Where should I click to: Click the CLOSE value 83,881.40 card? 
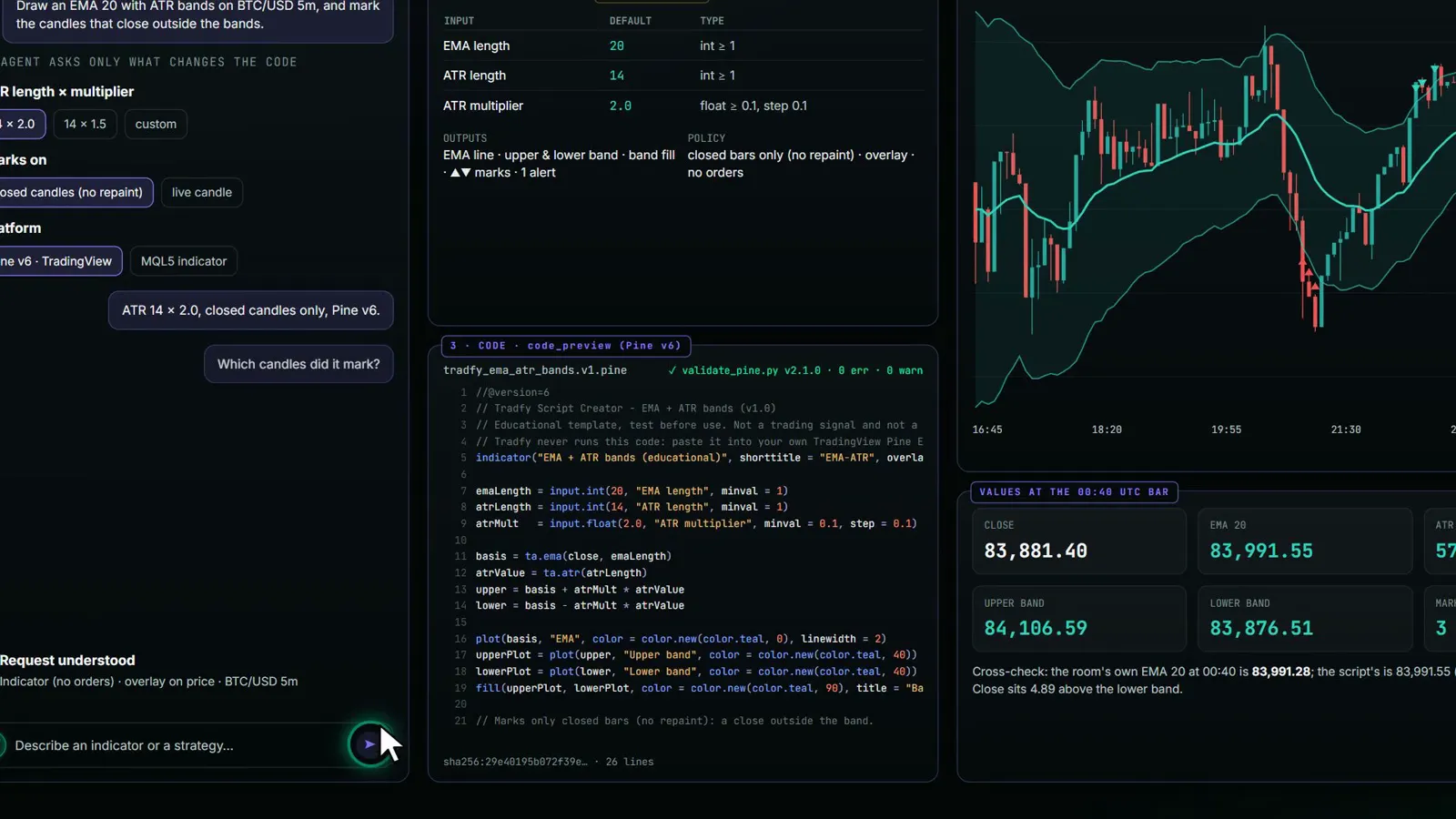coord(1079,541)
